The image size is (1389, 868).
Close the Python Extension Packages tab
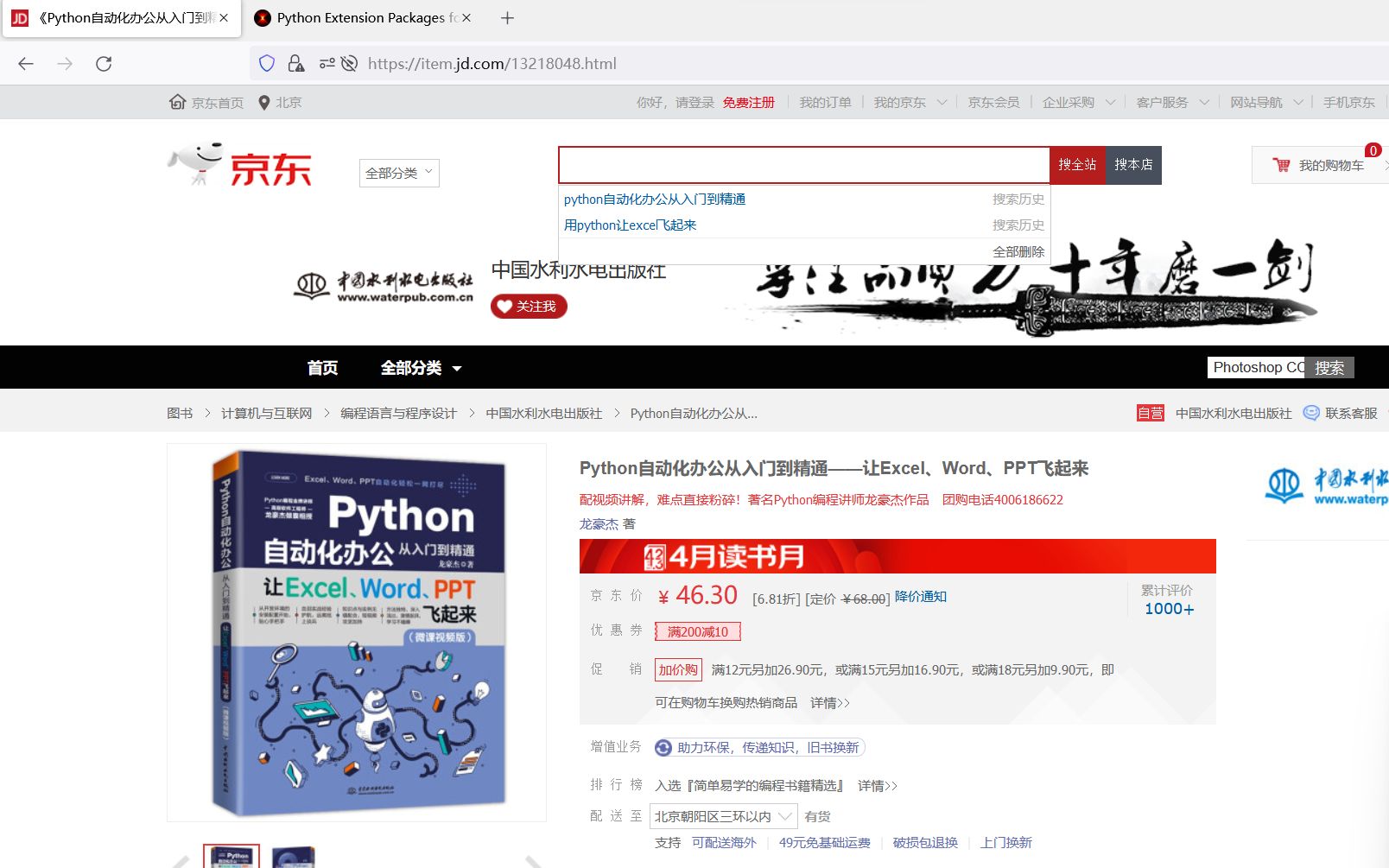point(466,17)
